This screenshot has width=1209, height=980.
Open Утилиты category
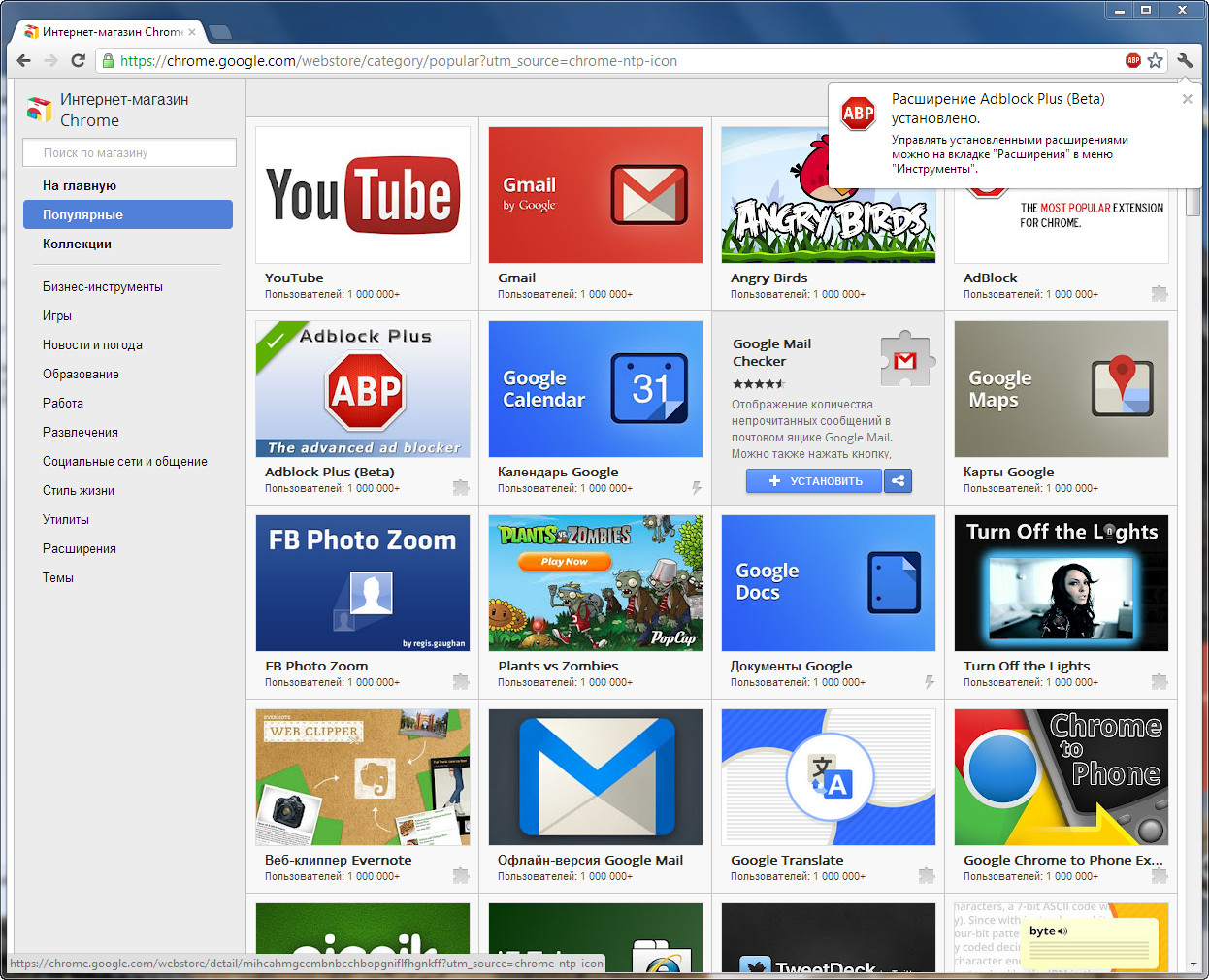[66, 519]
